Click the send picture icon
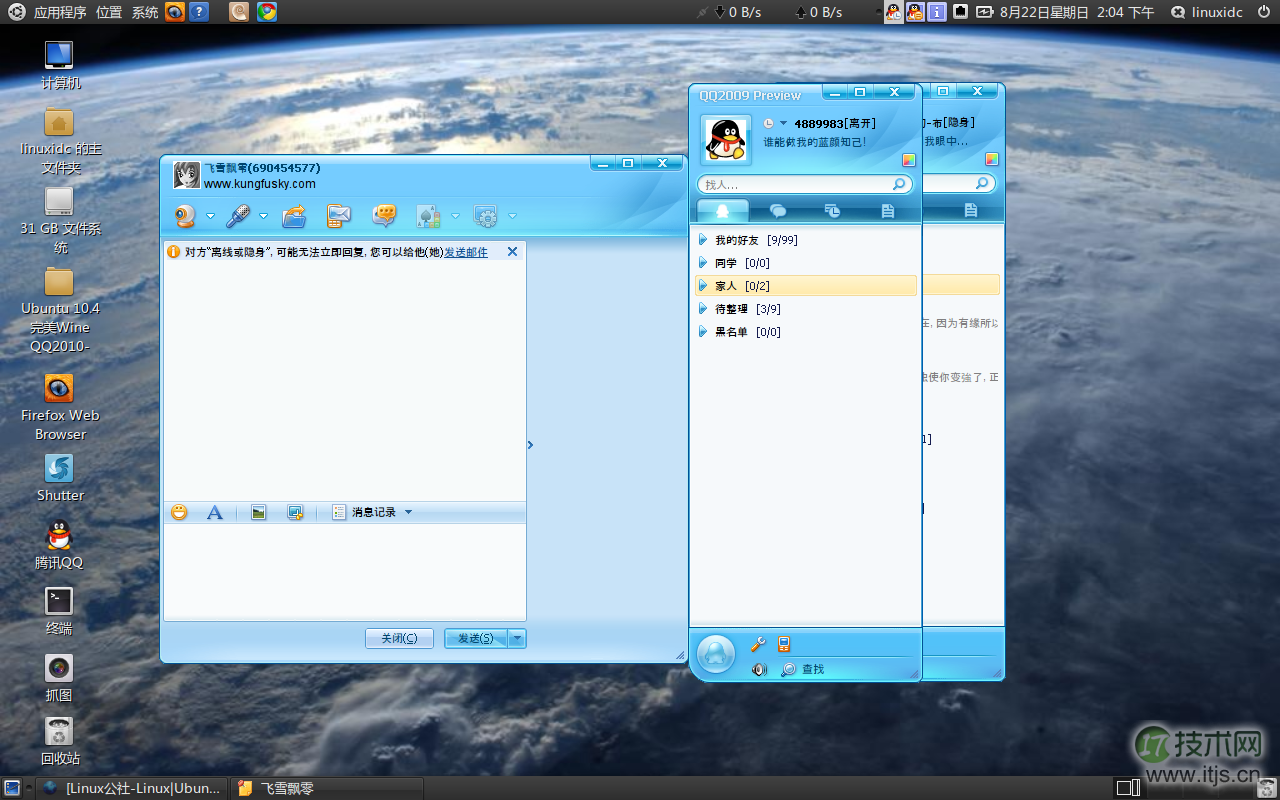Screen dimensions: 1280x800 259,512
